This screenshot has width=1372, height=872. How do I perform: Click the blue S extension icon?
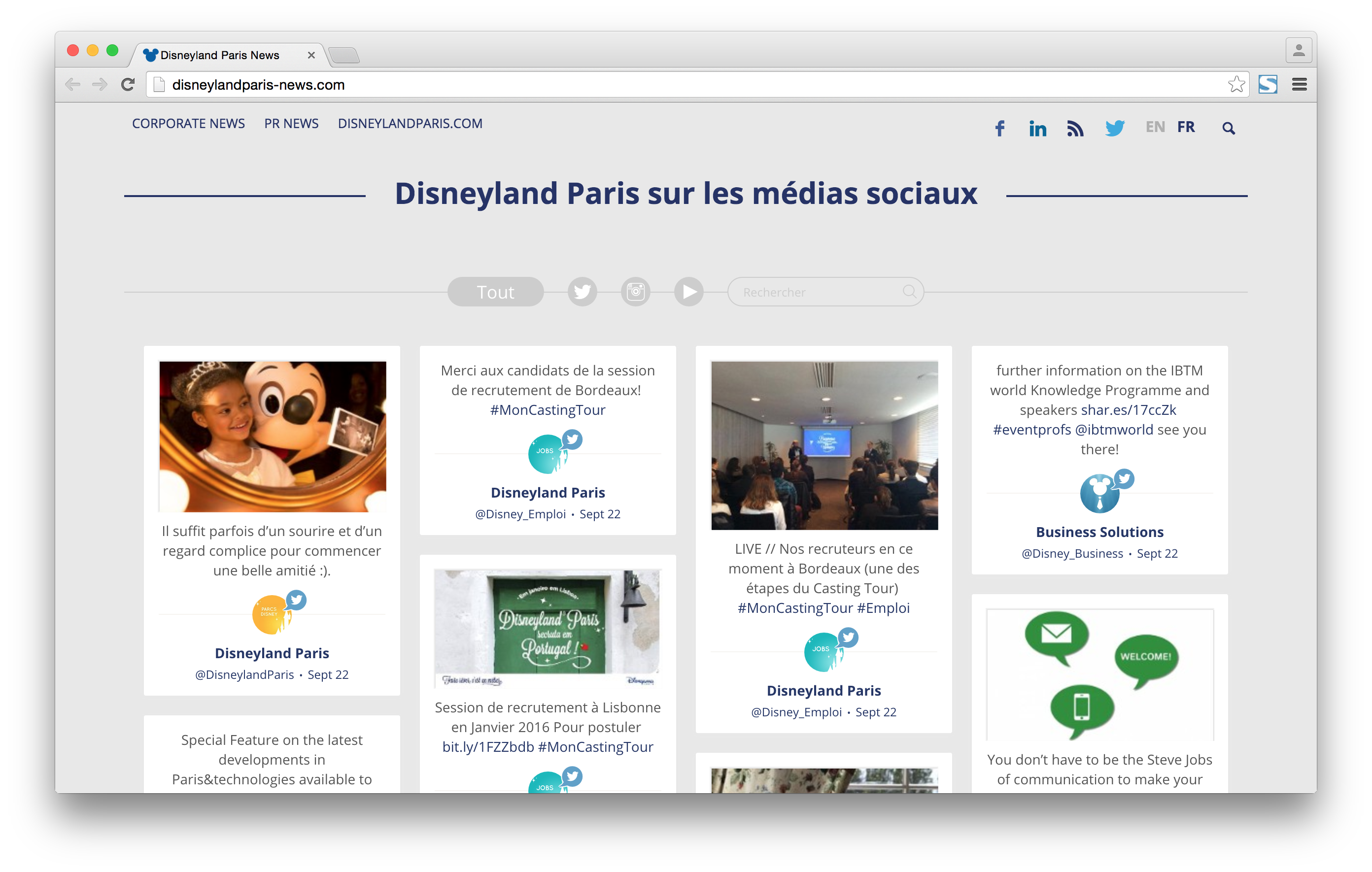coord(1268,84)
